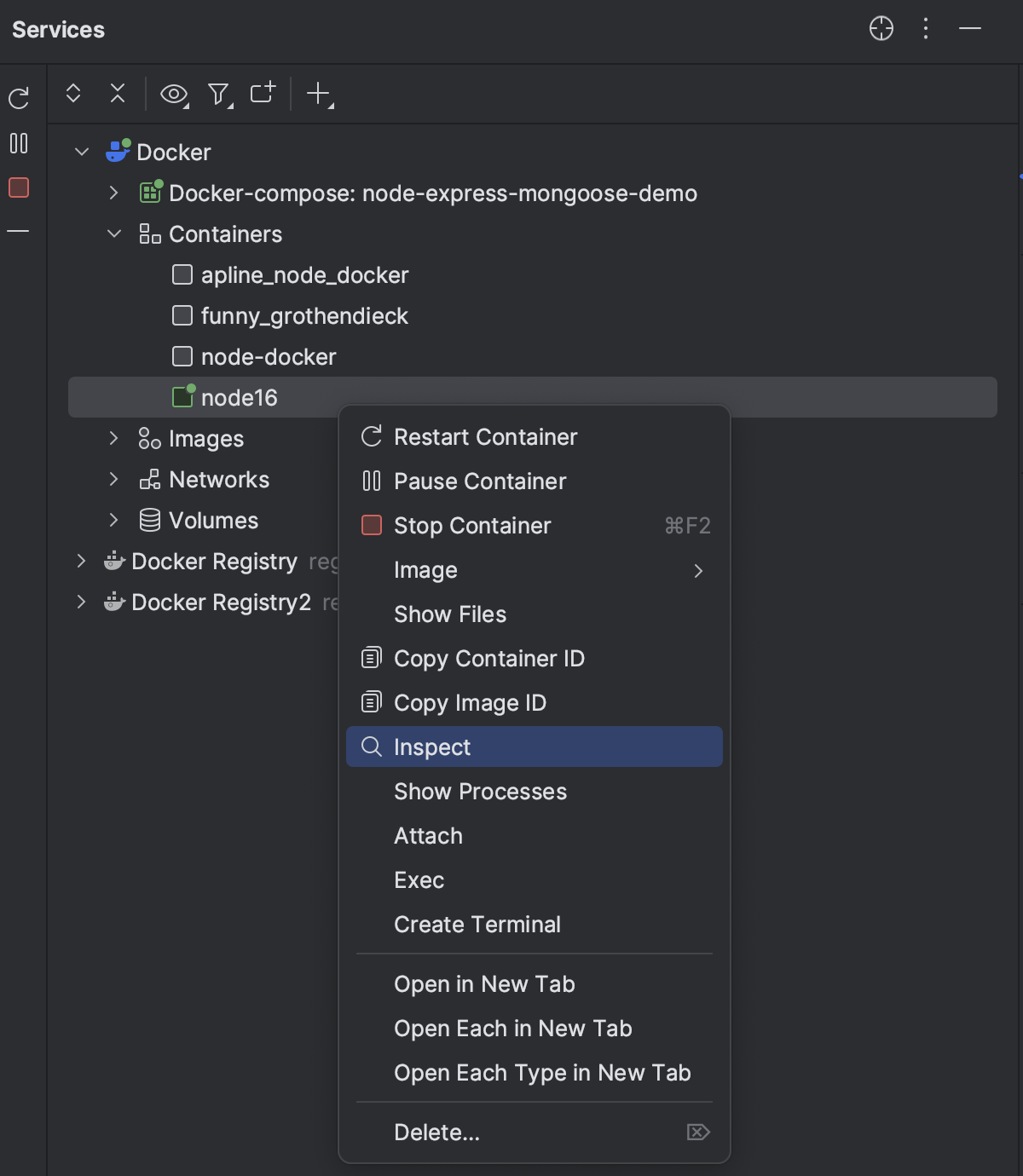This screenshot has width=1023, height=1176.
Task: Select Inspect from the context menu
Action: pos(431,747)
